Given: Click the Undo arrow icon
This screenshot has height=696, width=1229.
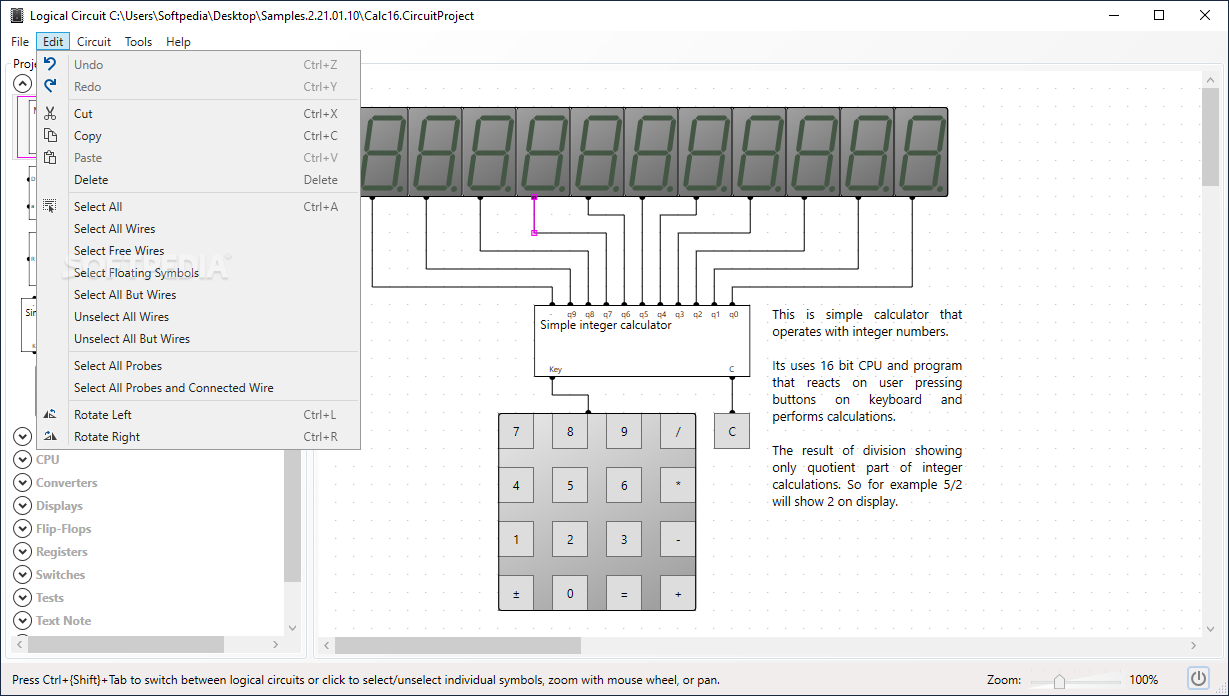Looking at the screenshot, I should 50,64.
